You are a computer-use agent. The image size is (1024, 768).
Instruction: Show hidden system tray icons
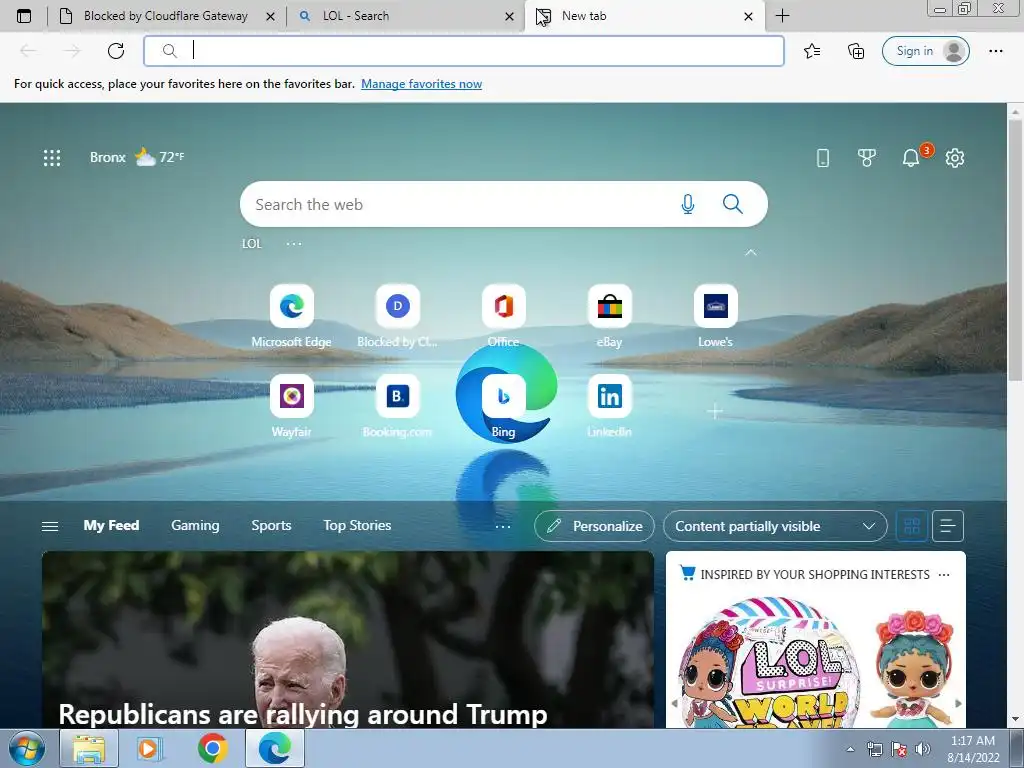click(x=850, y=749)
